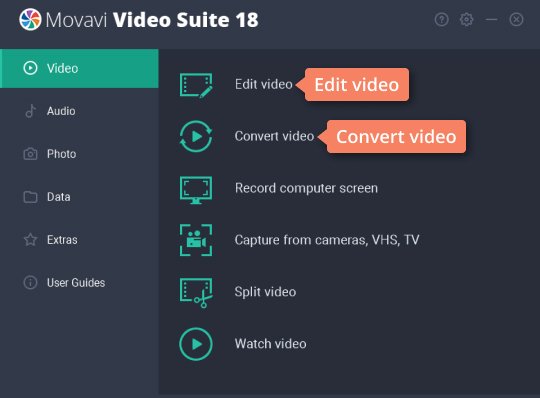Screen dimensions: 540x398
Task: Open the Extras tab
Action: coord(79,240)
